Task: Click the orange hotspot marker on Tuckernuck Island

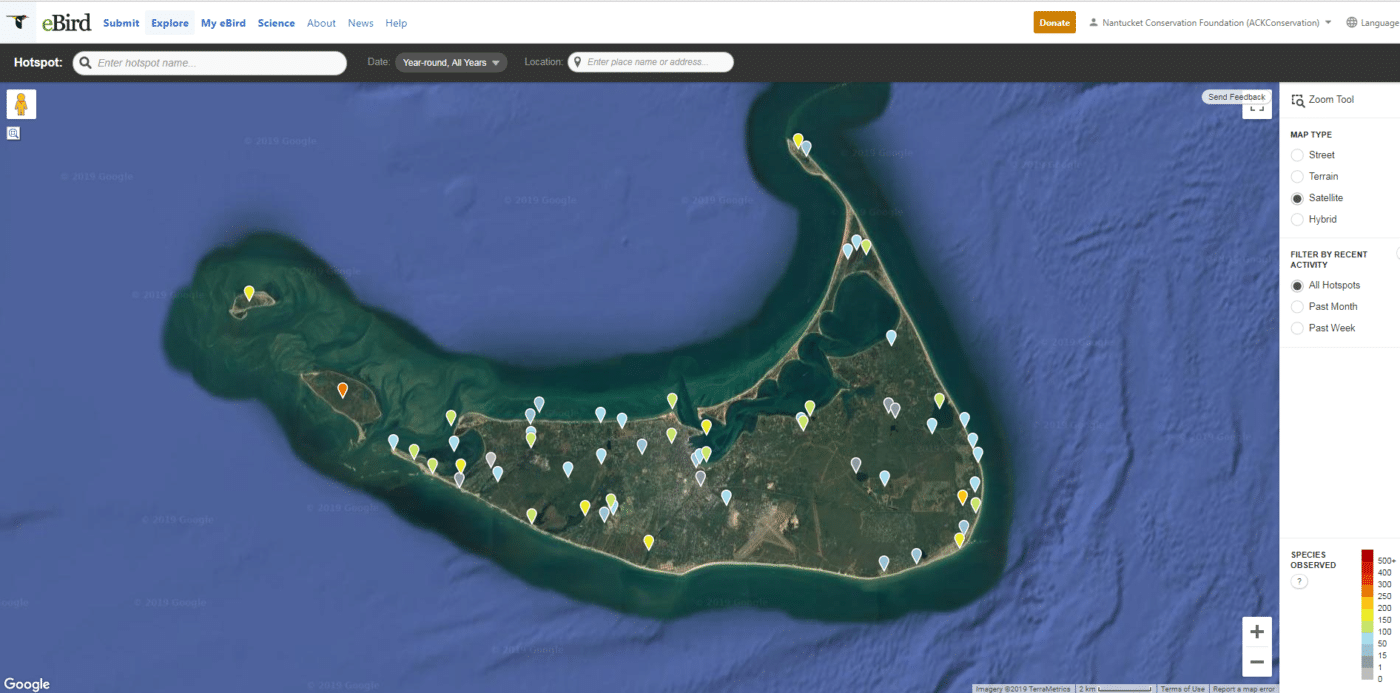Action: (343, 390)
